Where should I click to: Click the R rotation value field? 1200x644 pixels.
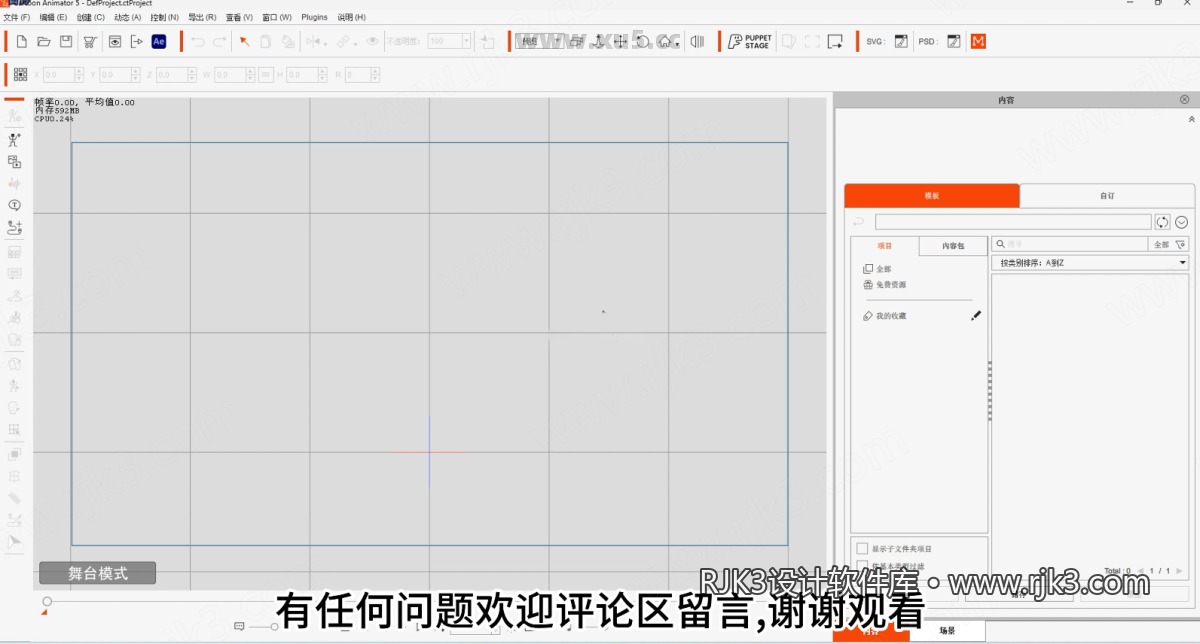click(x=358, y=75)
